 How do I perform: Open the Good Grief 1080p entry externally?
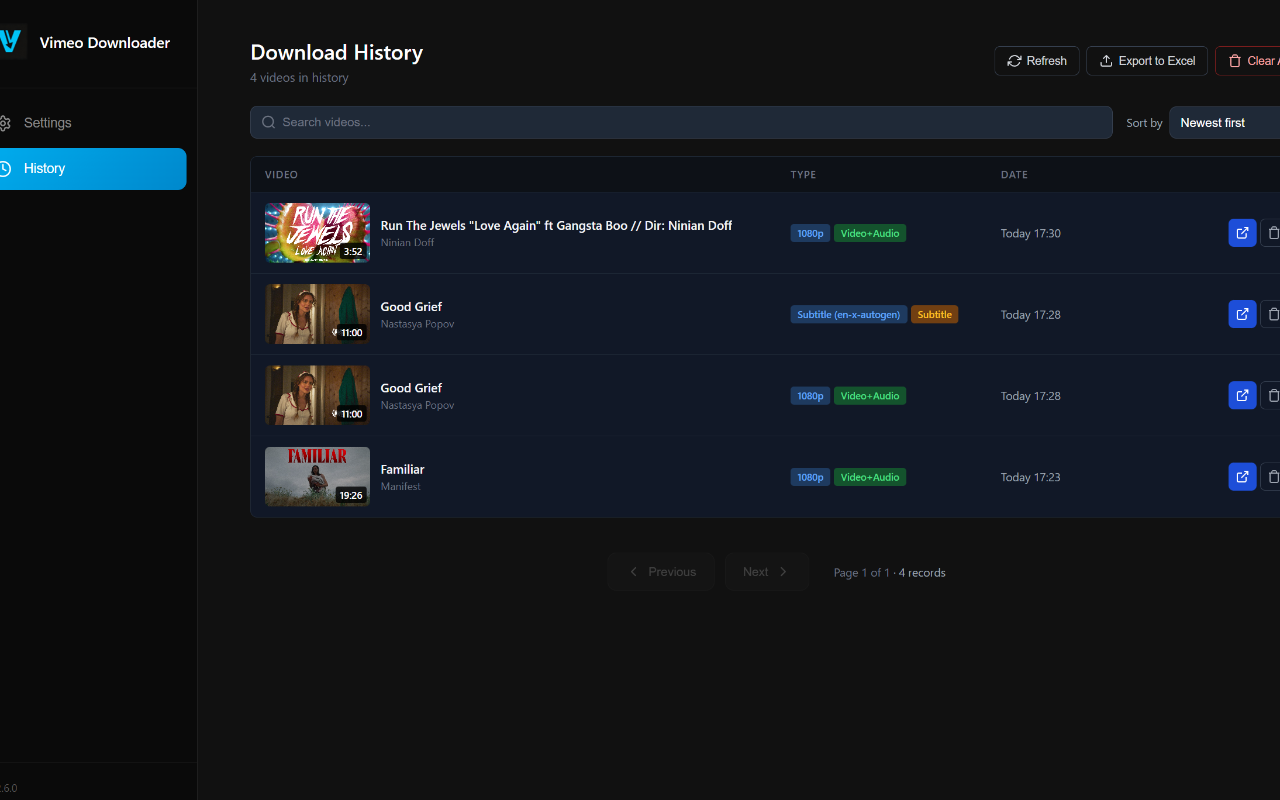pyautogui.click(x=1242, y=395)
